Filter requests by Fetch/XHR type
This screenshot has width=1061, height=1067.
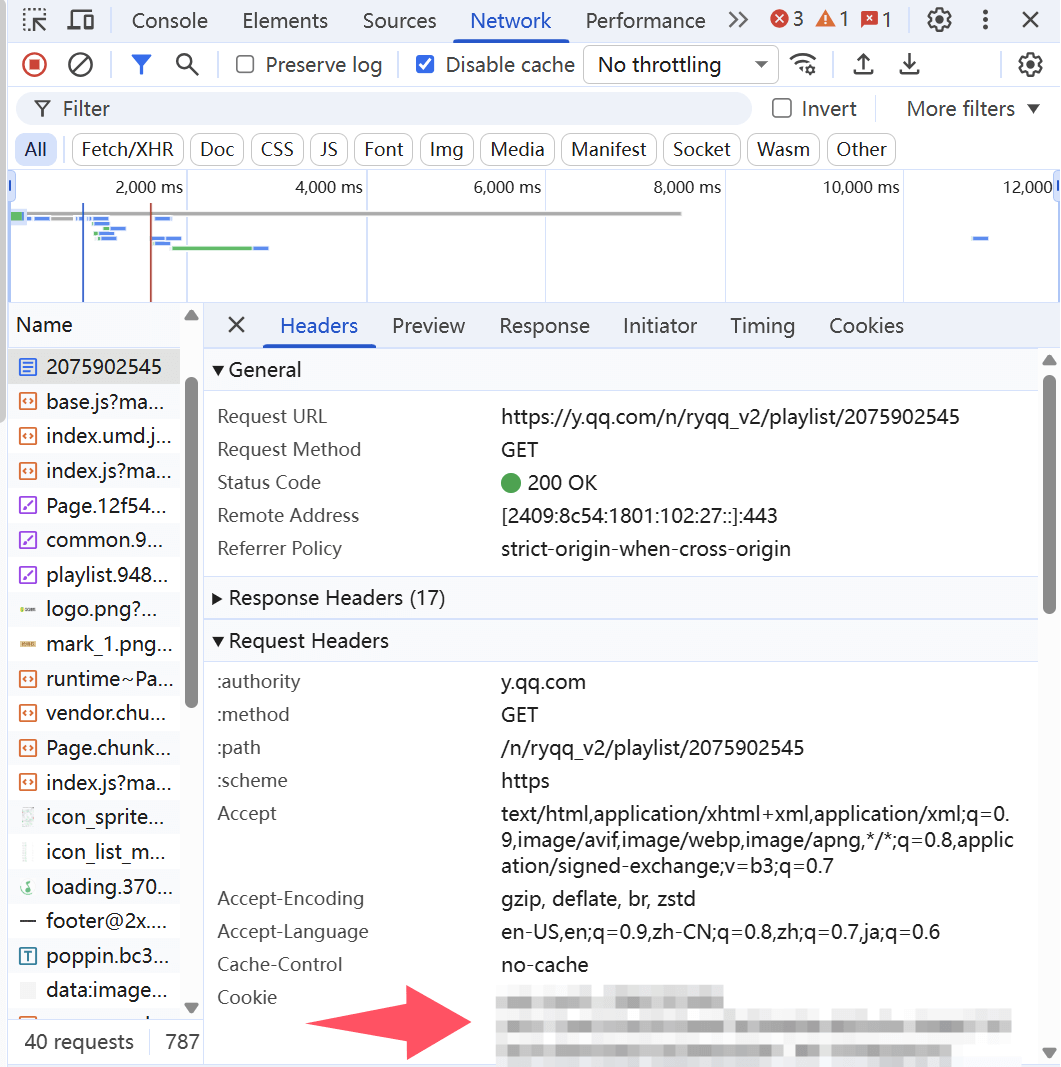(127, 150)
